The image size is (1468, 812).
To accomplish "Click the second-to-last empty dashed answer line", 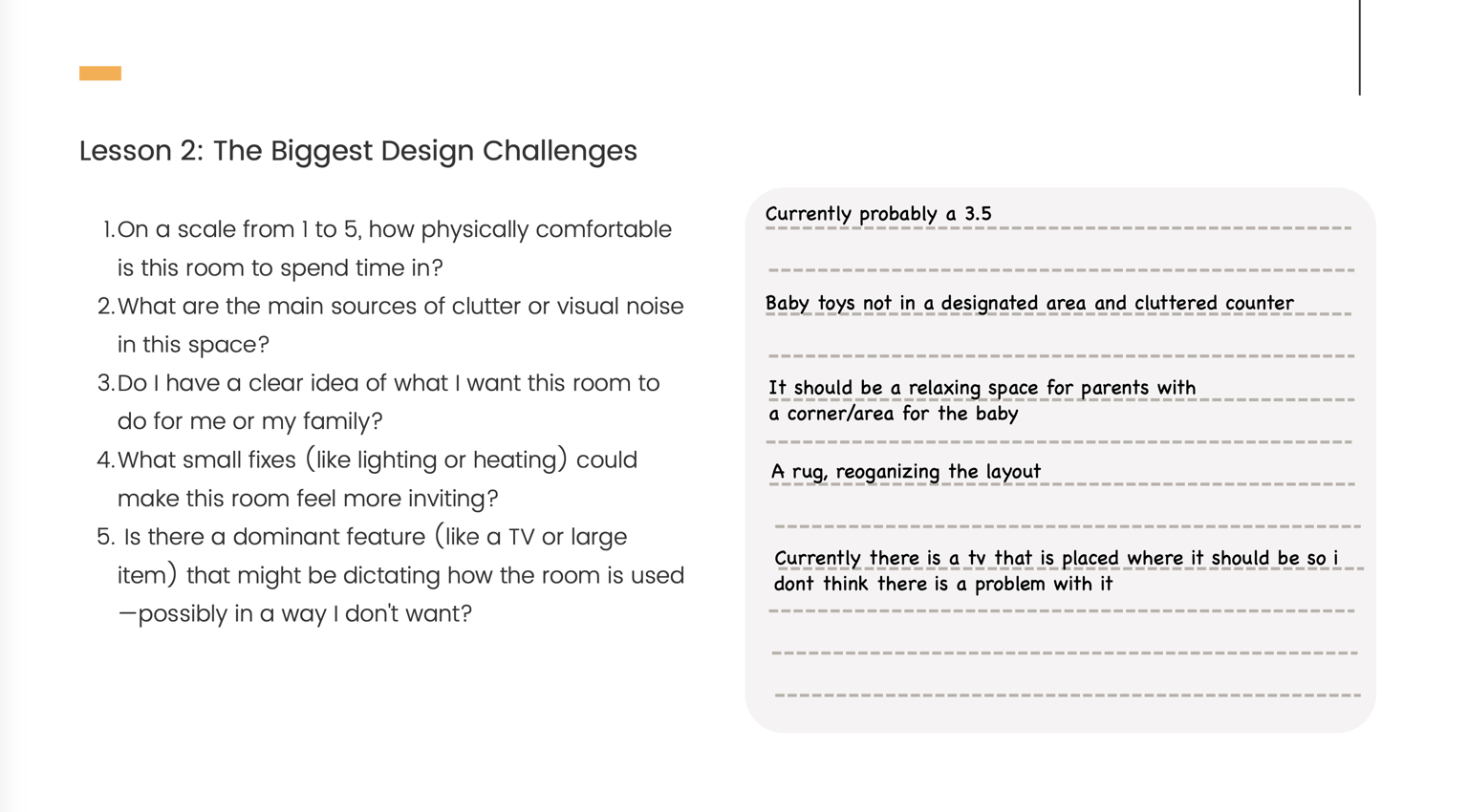I will pos(1065,652).
